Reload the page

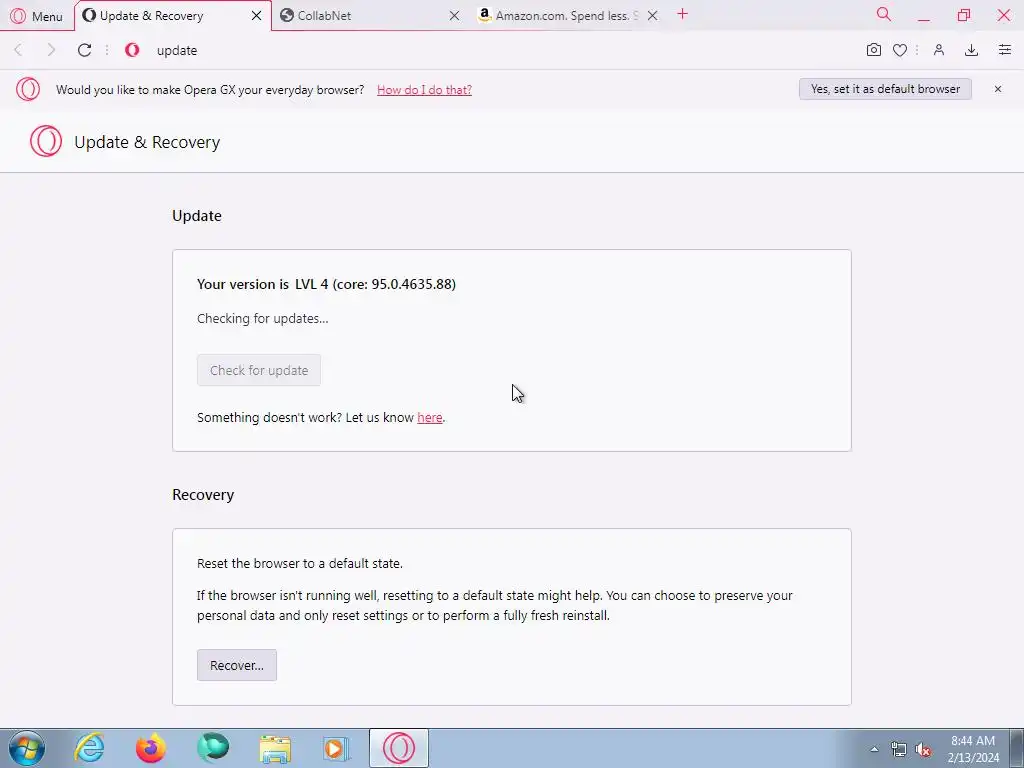84,50
